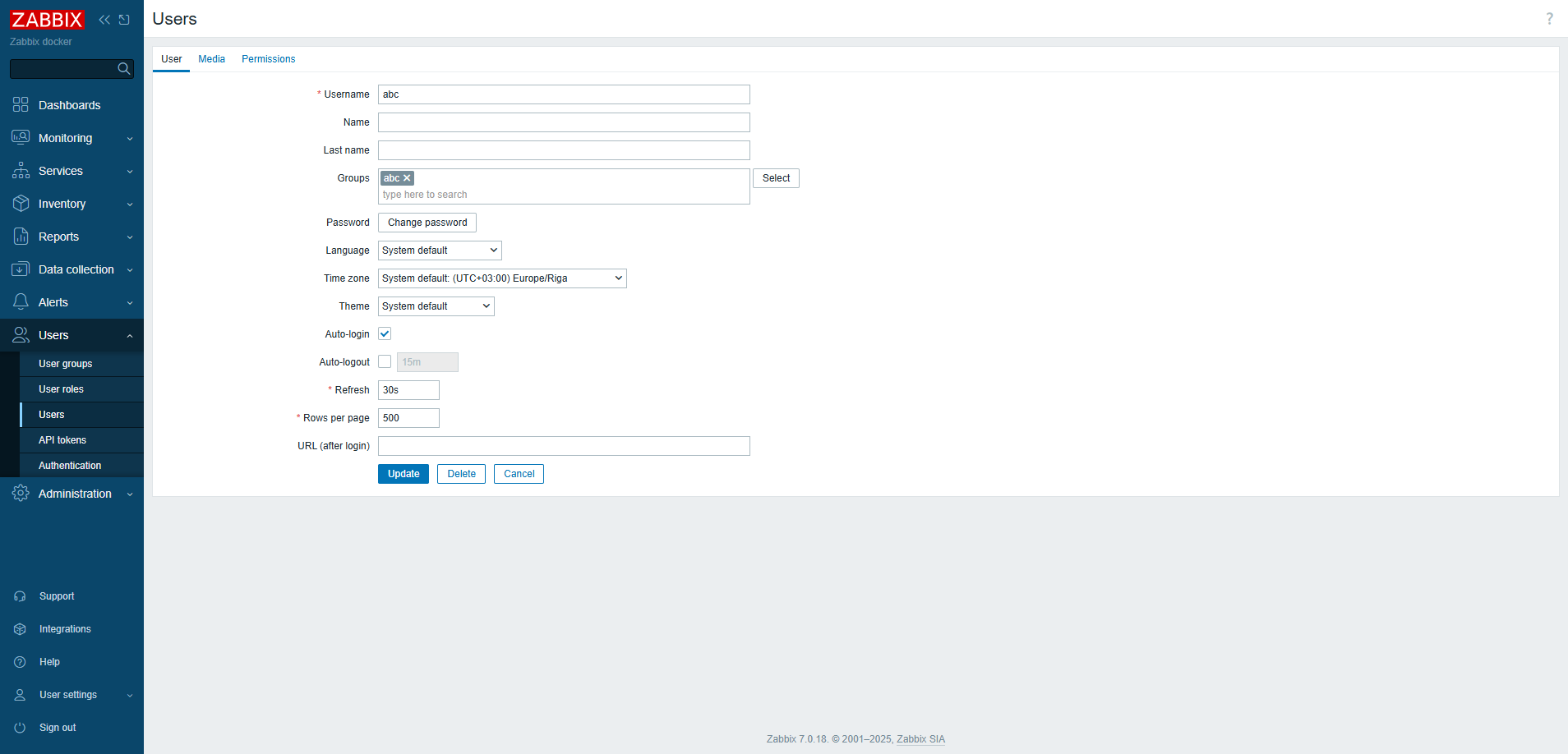Collapse the sidebar with the double-arrow icon

pos(104,20)
